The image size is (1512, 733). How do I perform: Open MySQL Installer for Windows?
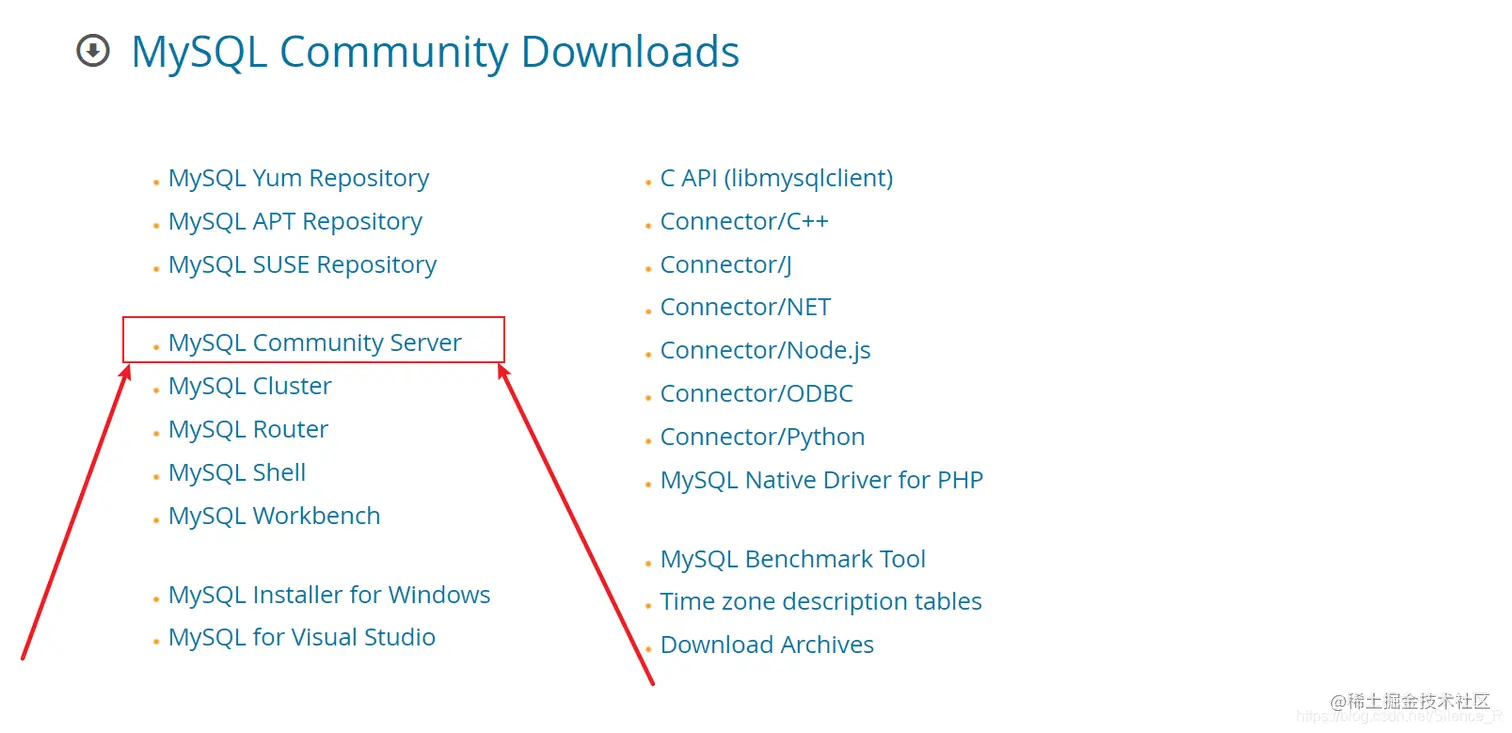tap(329, 594)
